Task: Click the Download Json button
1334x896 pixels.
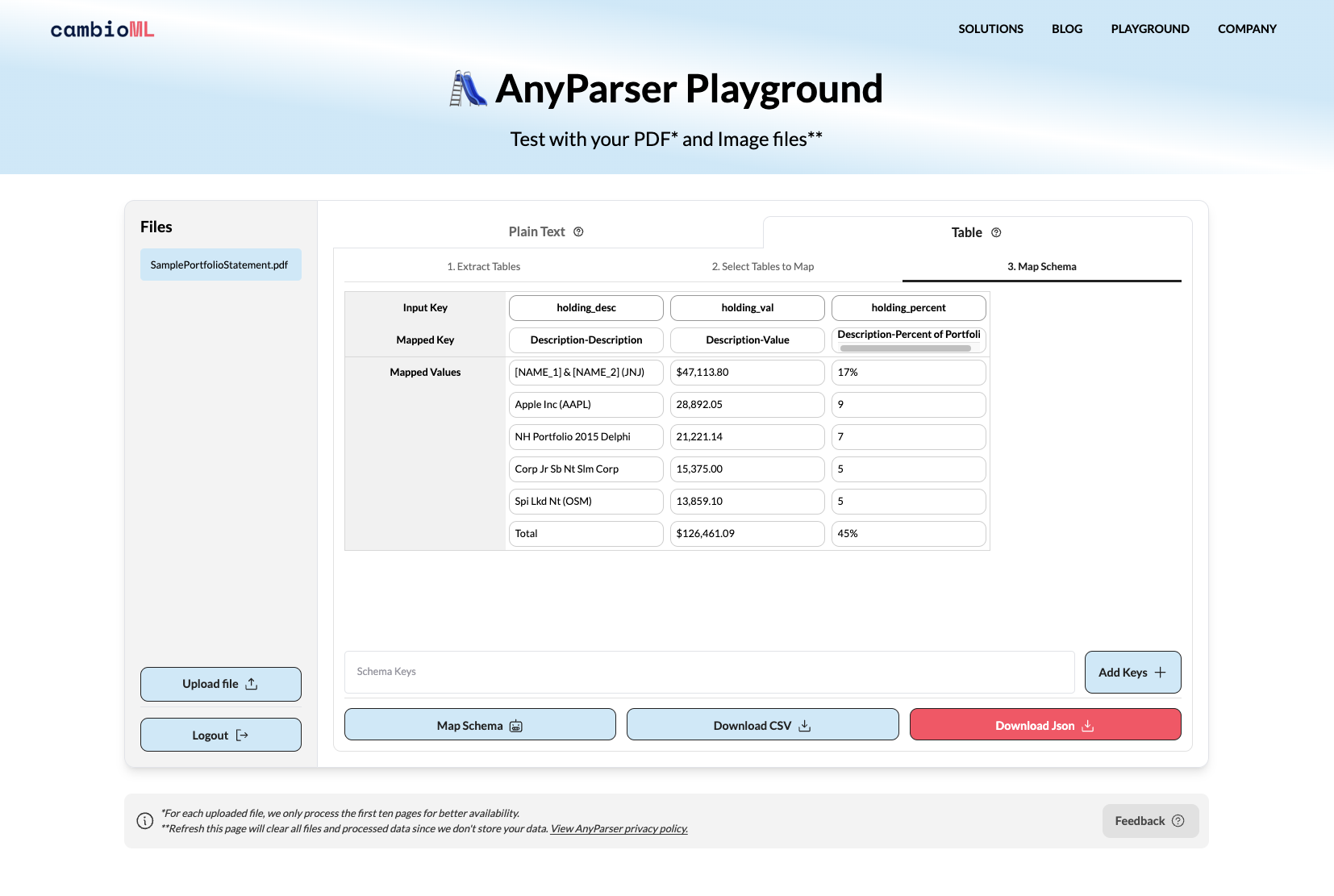Action: pos(1045,724)
